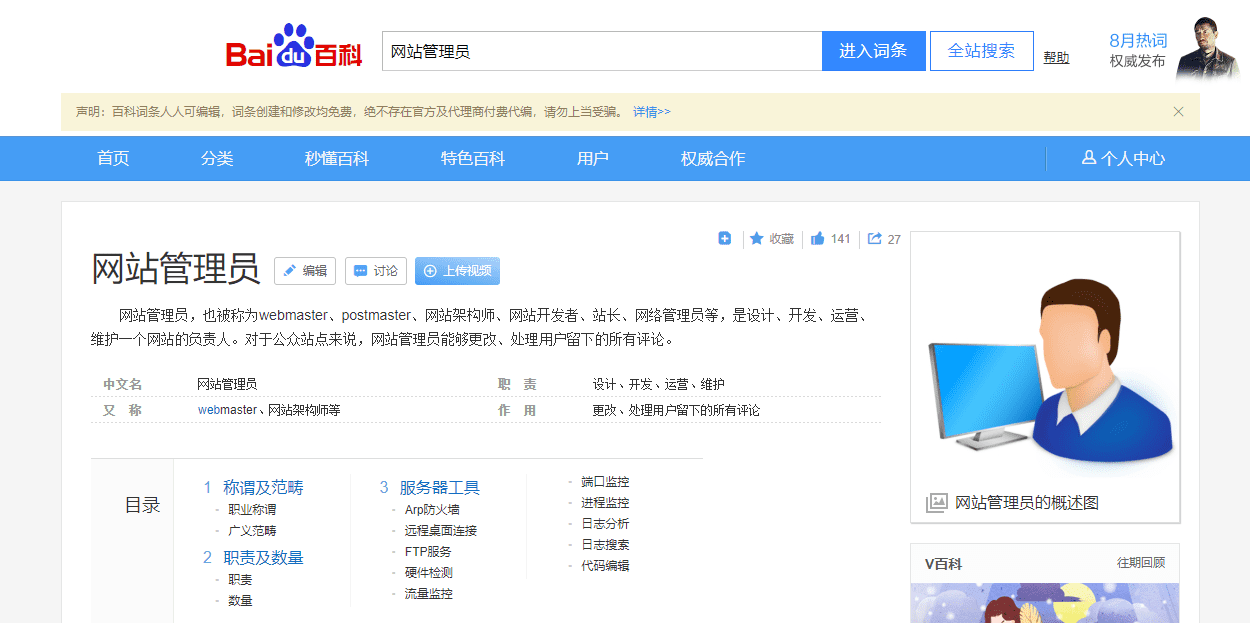Open the 分类 nav menu

coord(217,158)
